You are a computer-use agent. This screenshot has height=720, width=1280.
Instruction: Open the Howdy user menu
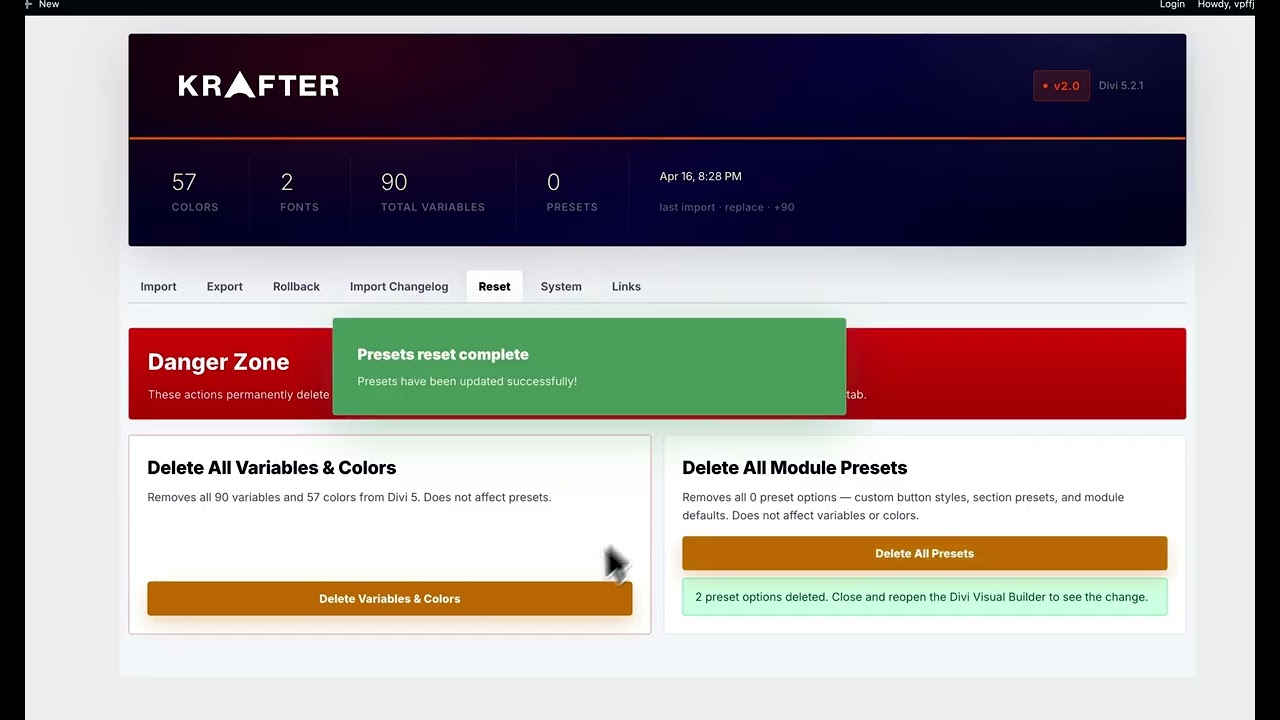point(1226,5)
